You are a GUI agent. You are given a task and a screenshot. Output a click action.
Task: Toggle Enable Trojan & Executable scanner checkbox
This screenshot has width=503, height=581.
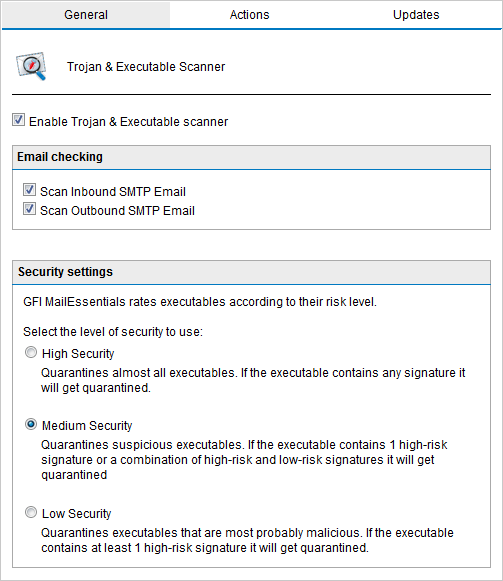[18, 120]
